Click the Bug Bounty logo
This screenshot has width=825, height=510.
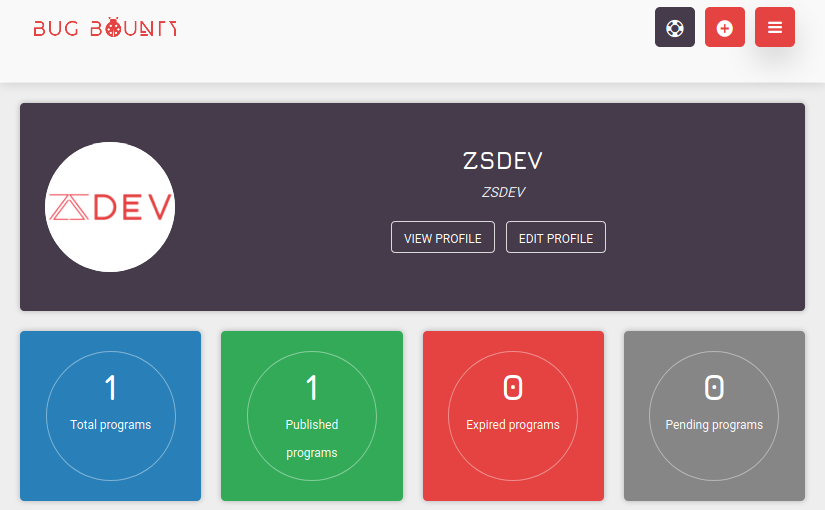105,27
